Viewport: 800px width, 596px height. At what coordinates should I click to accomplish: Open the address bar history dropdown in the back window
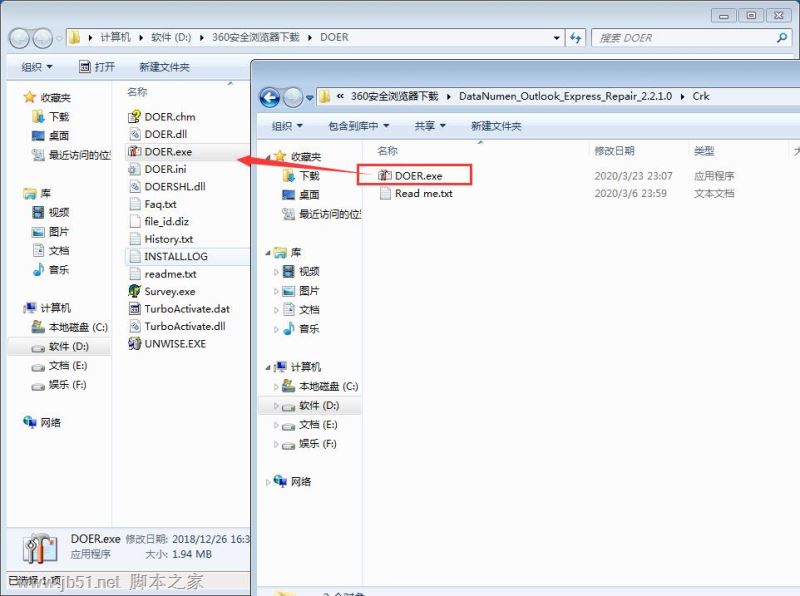coord(556,38)
